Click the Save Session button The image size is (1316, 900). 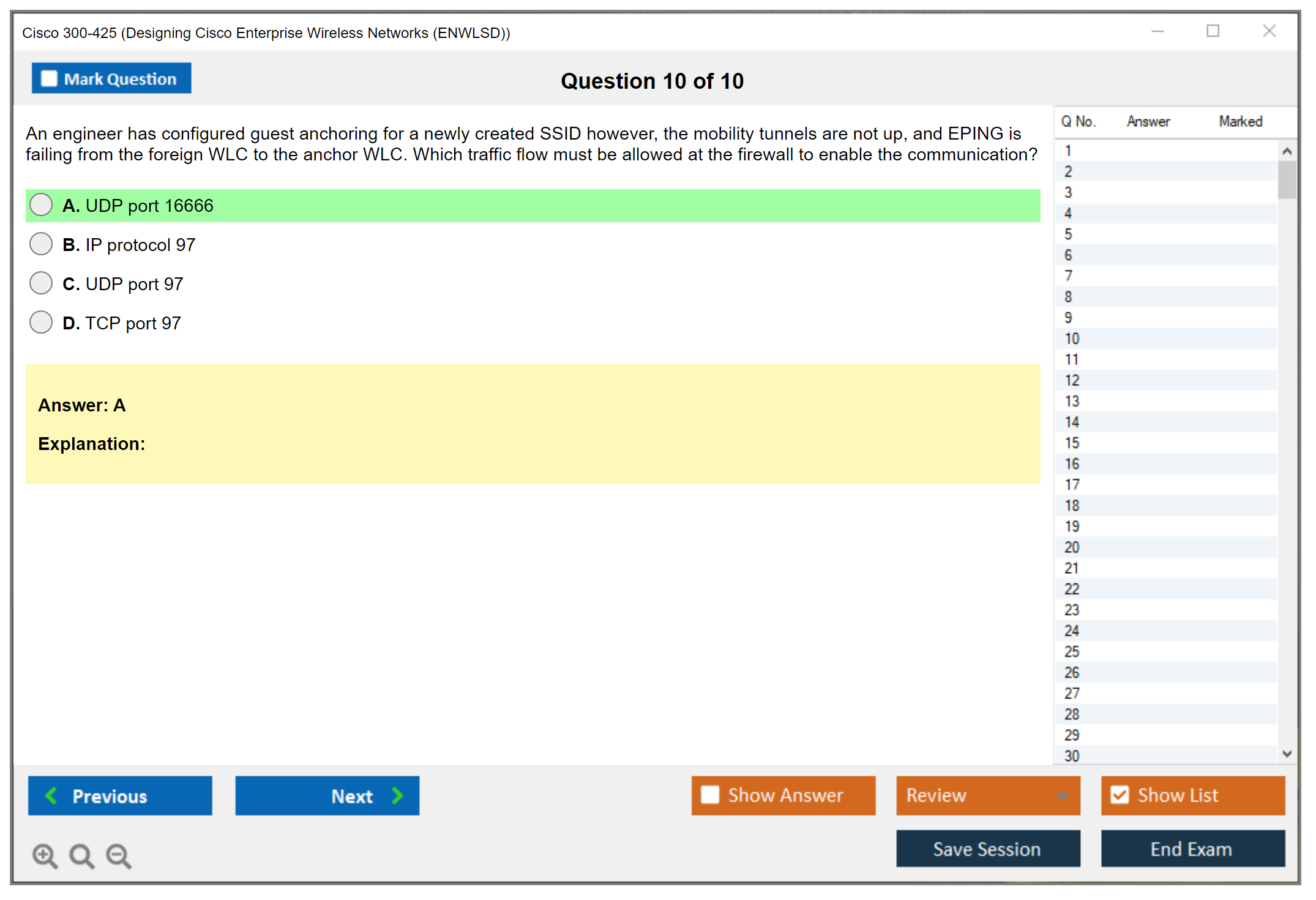987,849
